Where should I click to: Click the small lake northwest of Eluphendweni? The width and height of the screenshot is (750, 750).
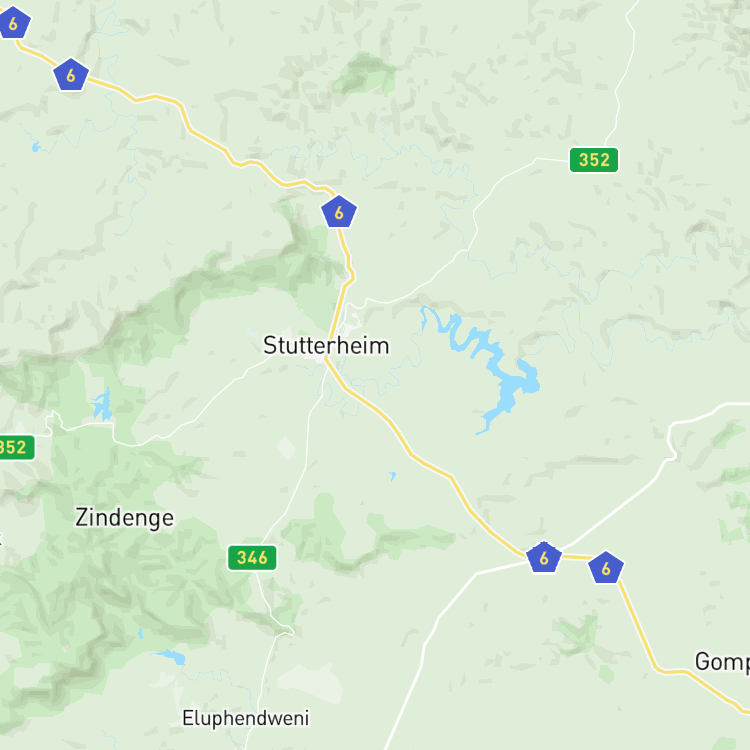click(173, 657)
